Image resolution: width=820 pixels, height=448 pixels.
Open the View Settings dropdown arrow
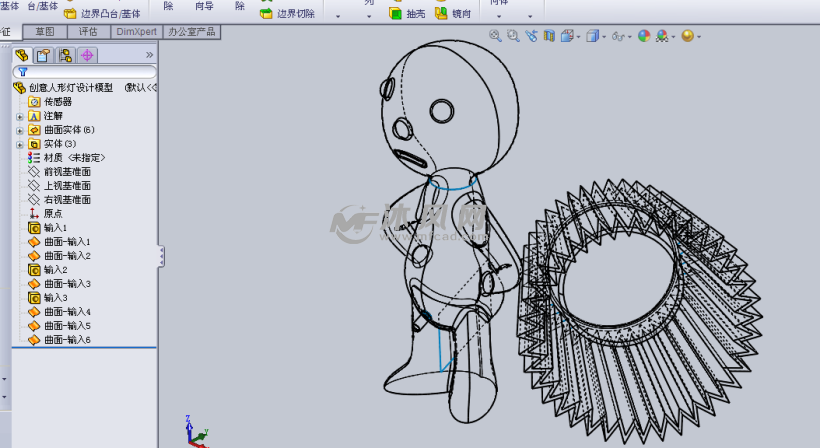[x=699, y=37]
